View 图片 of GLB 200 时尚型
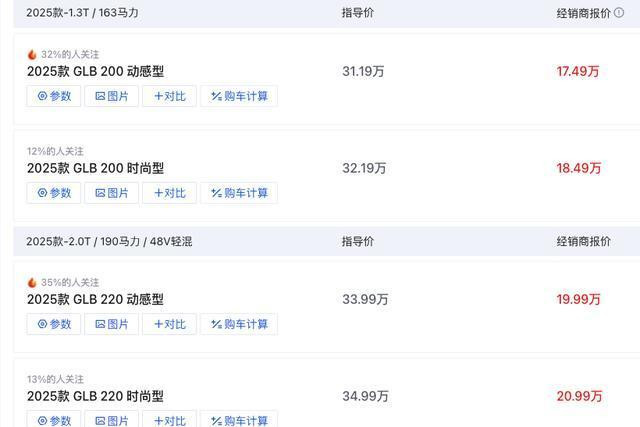 [x=111, y=193]
